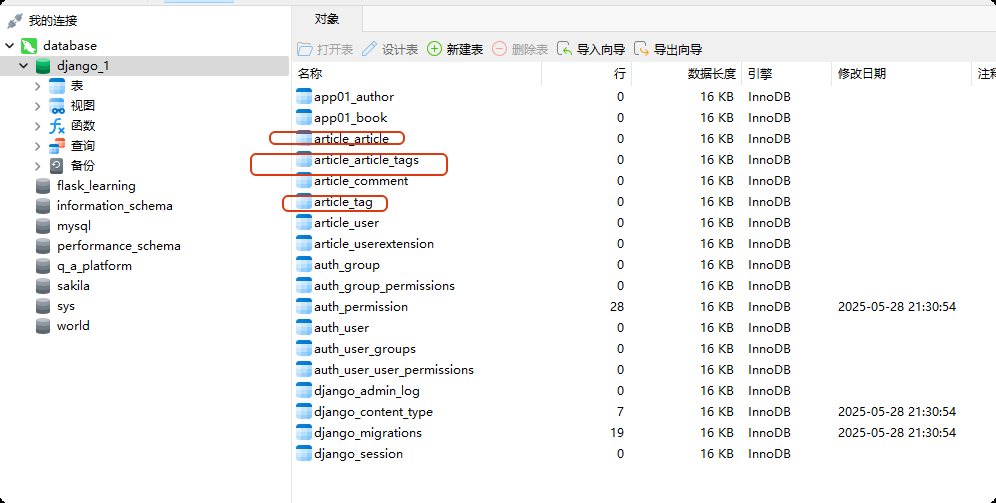Sort by the 引擎 engine column header
This screenshot has height=503, width=996.
click(x=786, y=74)
